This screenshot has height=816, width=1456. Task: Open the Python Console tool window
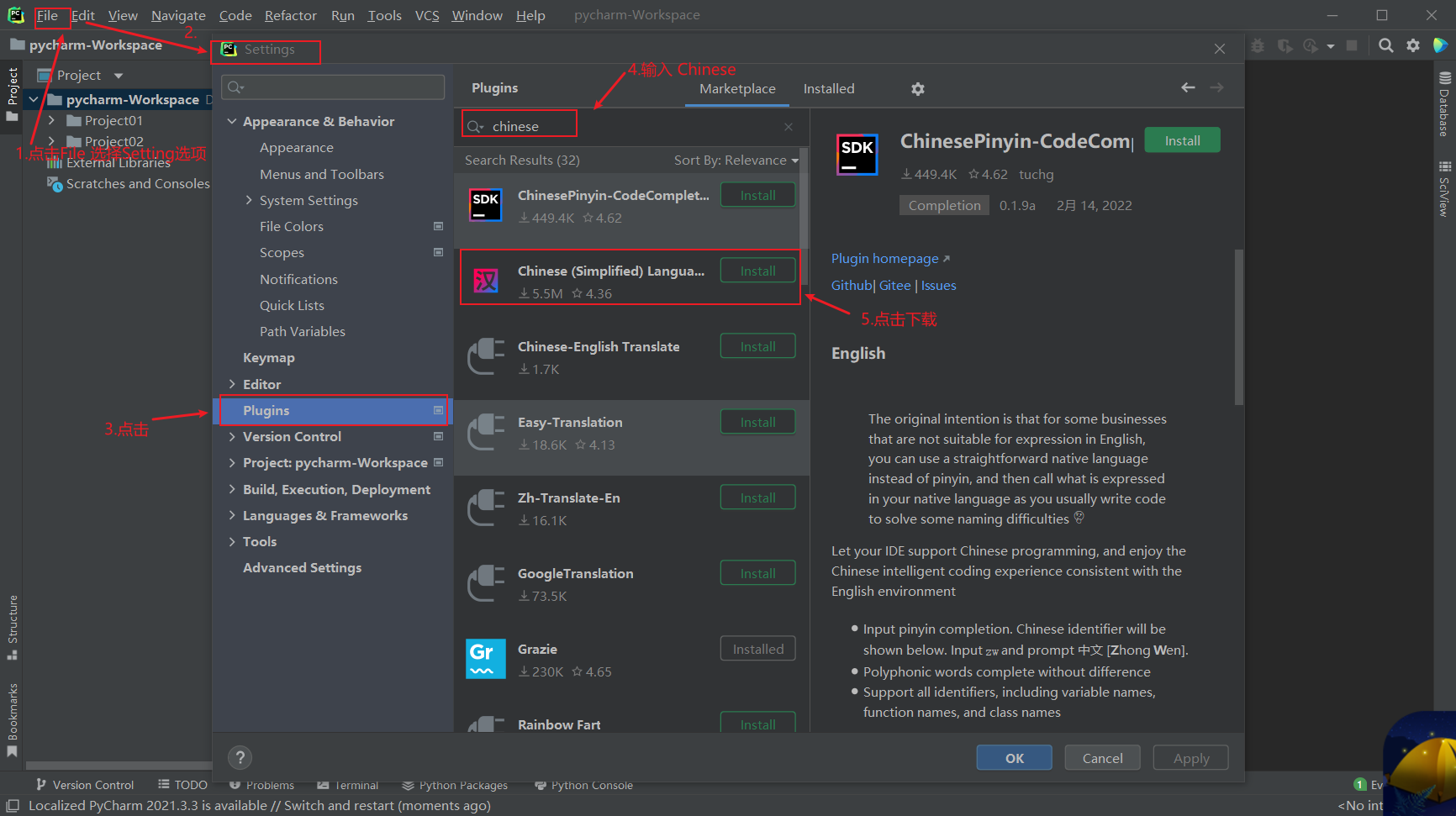click(x=583, y=785)
